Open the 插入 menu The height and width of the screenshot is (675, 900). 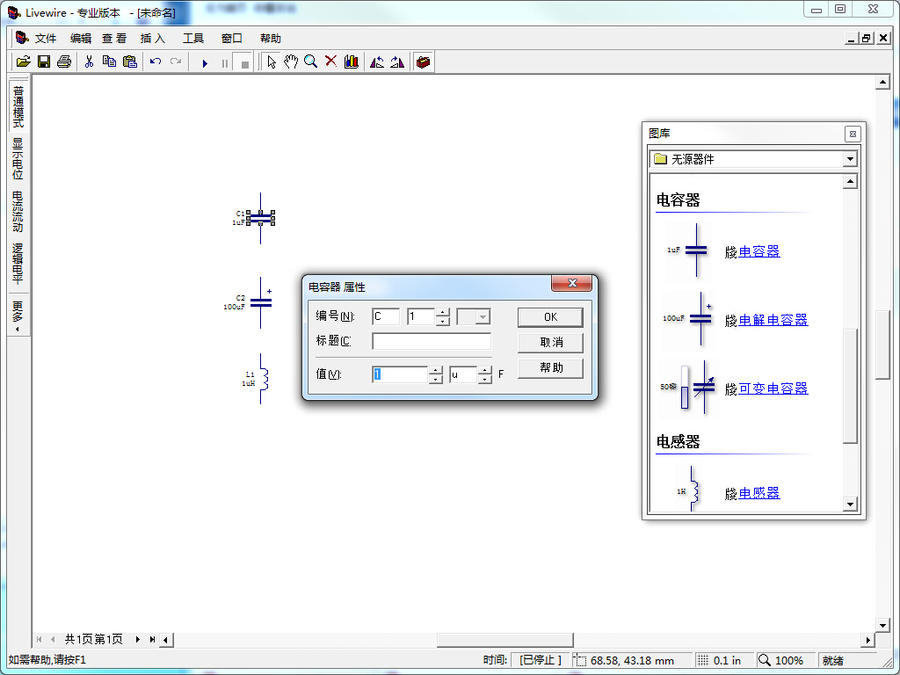point(153,38)
